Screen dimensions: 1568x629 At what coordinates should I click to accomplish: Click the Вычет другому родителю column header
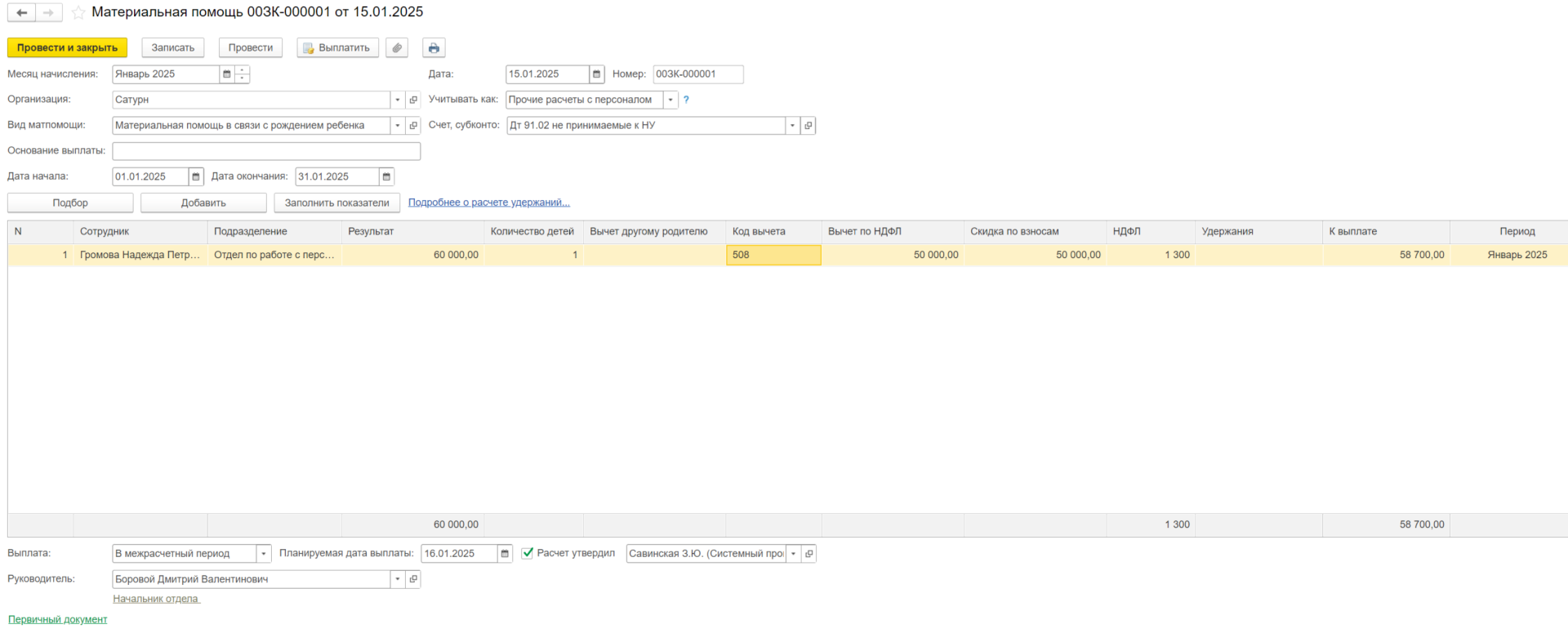[654, 231]
